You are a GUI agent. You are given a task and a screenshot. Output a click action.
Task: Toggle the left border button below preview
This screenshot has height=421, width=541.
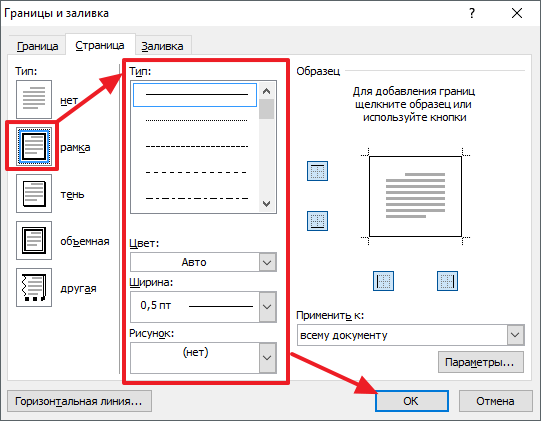click(383, 281)
